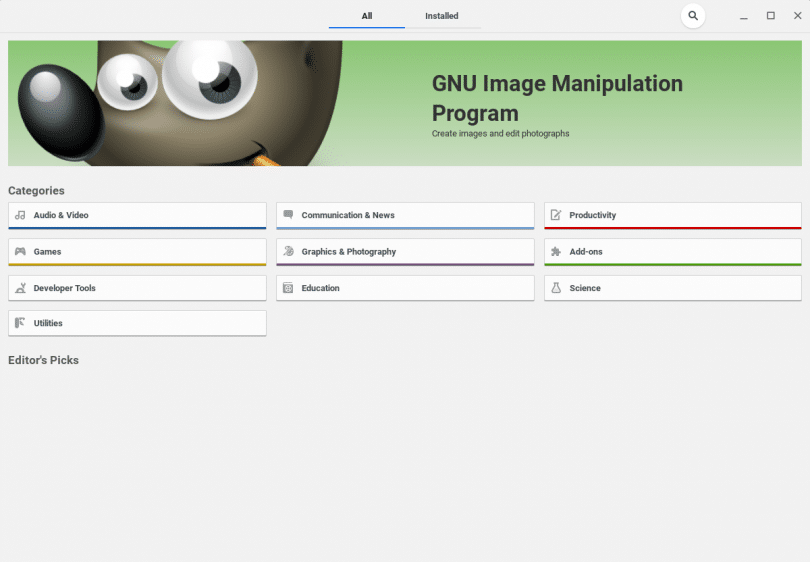
Task: Click the Communication & News speech bubble icon
Action: 288,215
